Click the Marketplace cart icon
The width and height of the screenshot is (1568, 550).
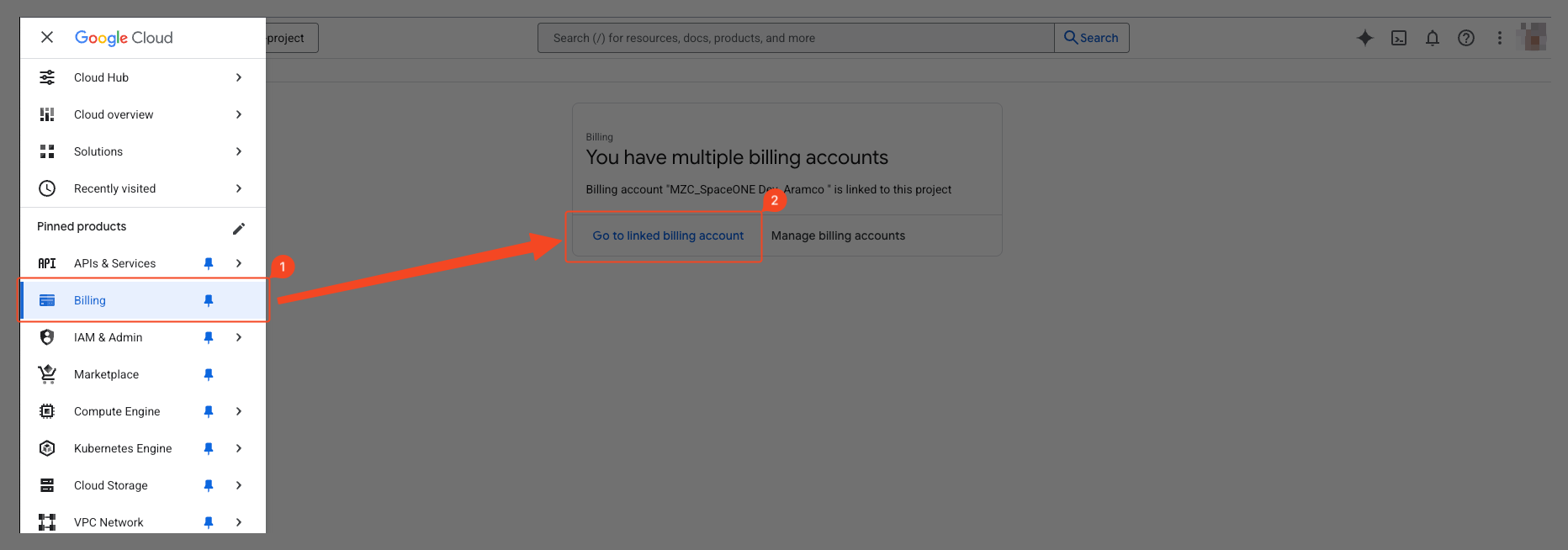47,374
